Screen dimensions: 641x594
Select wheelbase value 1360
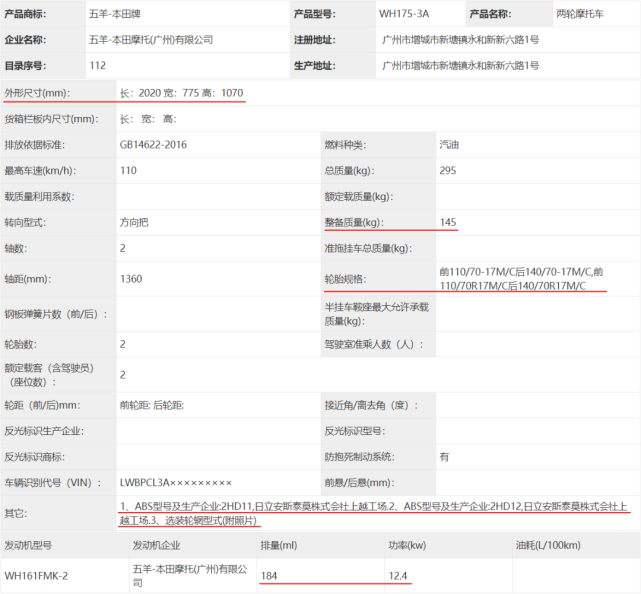[x=131, y=279]
